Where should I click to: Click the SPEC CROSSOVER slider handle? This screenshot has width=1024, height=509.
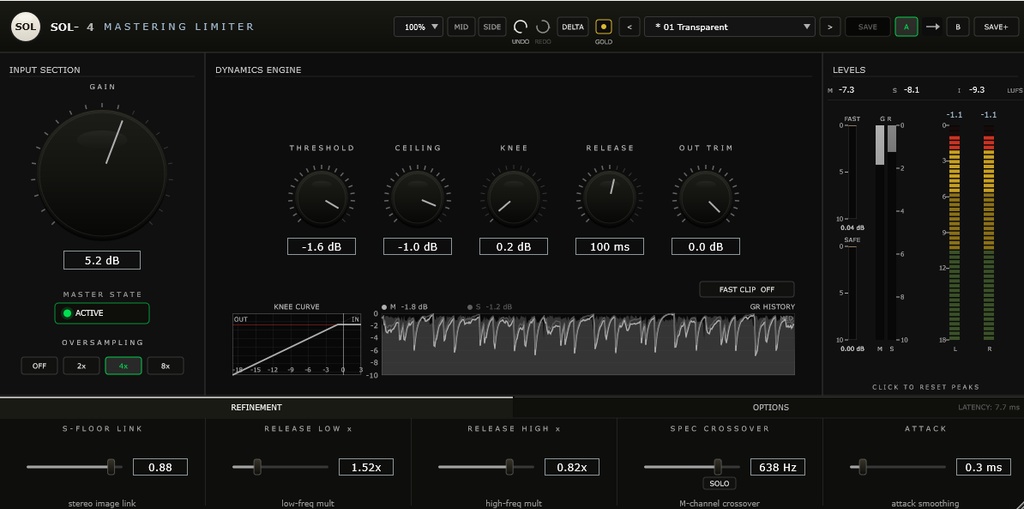[718, 467]
